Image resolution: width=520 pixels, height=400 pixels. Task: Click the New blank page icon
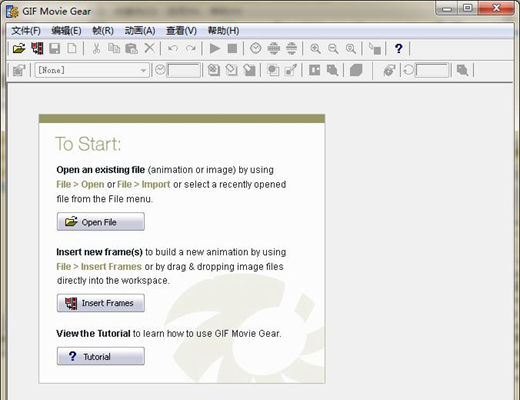[72, 49]
